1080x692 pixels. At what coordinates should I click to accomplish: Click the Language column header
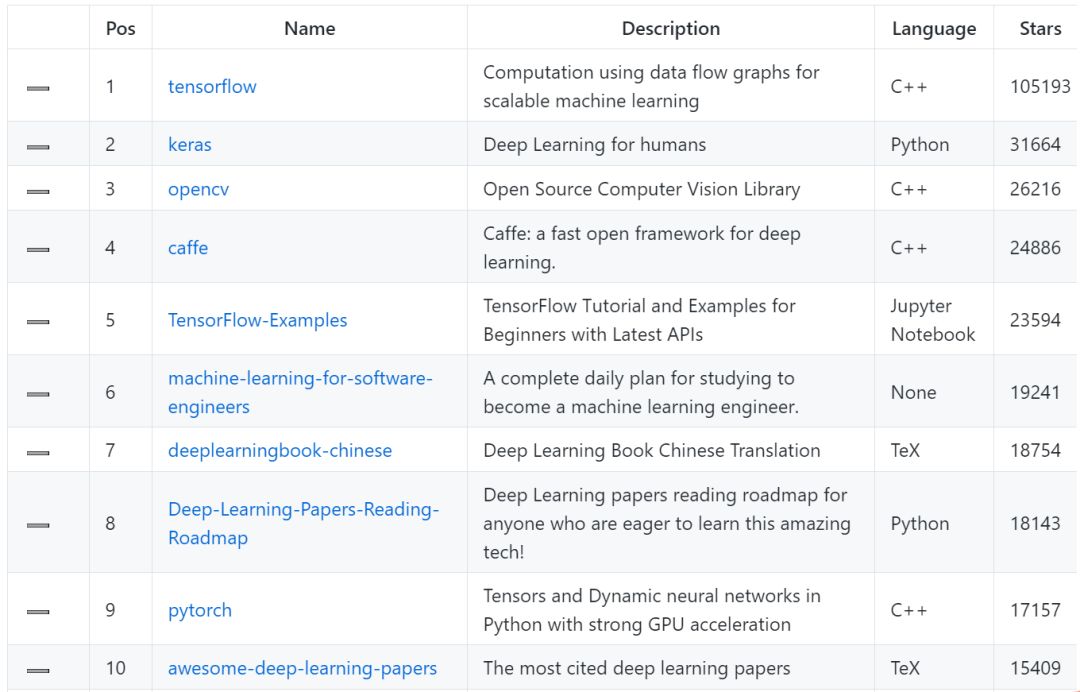933,29
